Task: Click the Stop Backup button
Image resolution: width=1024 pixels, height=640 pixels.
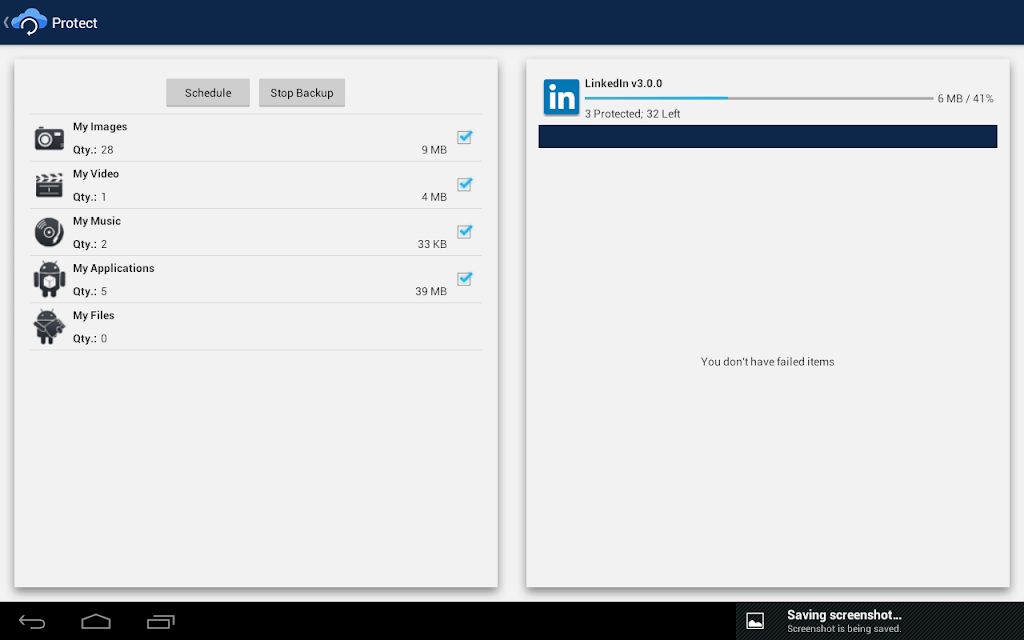Action: click(x=302, y=93)
